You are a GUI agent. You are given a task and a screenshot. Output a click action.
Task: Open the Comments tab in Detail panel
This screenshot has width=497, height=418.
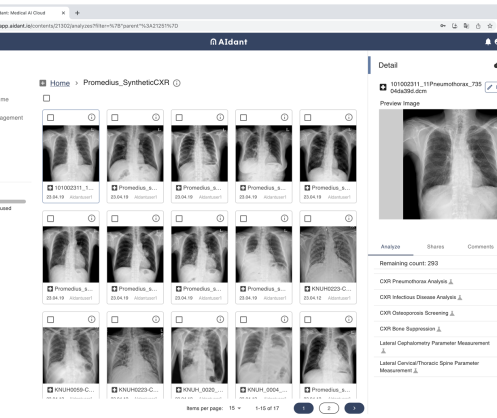coord(480,247)
